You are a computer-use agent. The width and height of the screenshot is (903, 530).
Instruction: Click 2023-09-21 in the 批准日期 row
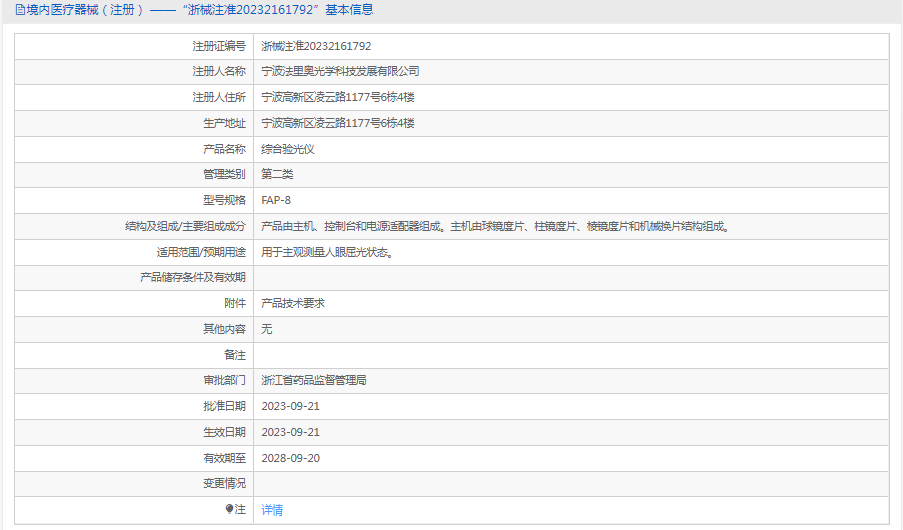(290, 406)
